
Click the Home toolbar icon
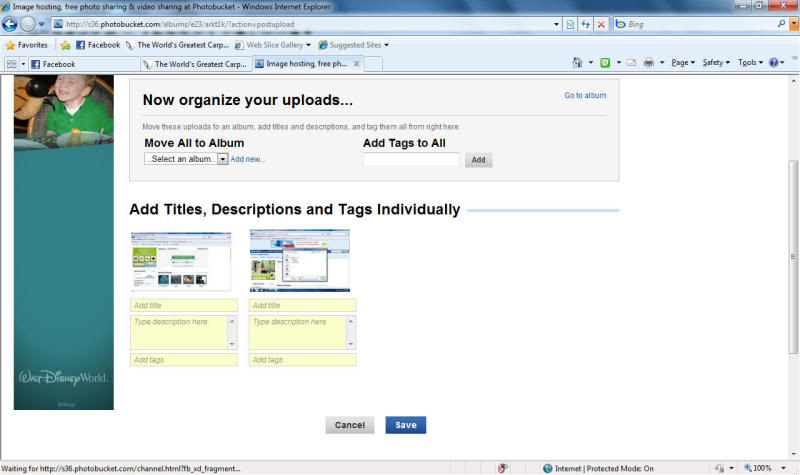(578, 63)
